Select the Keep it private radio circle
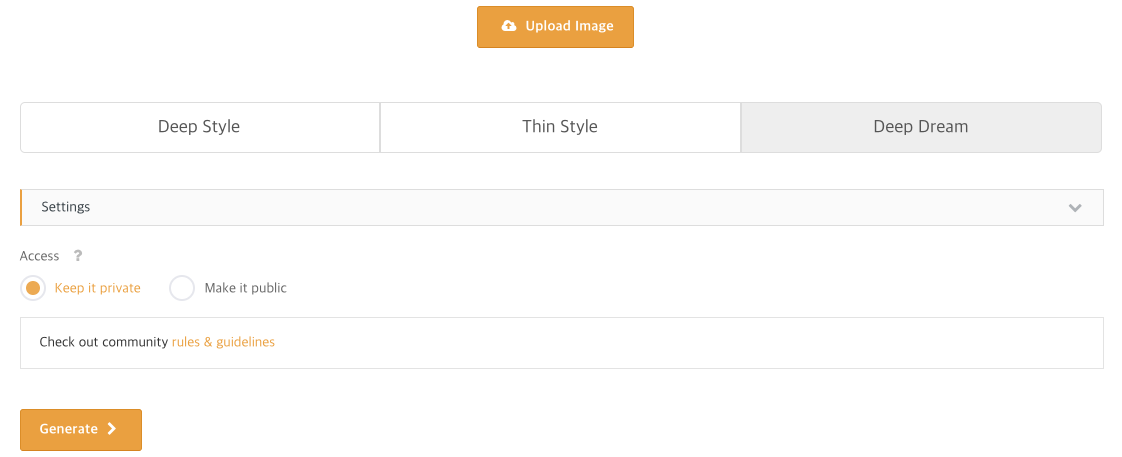 33,288
